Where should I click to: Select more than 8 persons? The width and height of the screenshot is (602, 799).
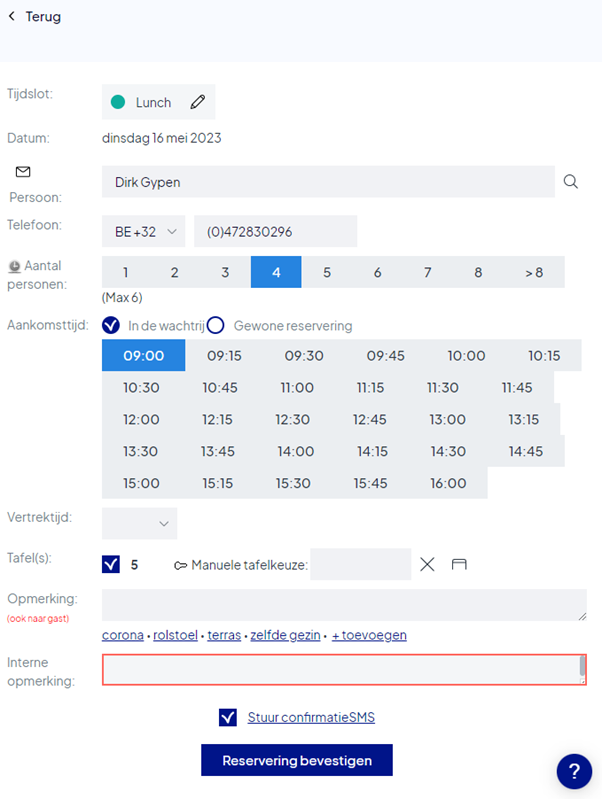tap(534, 272)
